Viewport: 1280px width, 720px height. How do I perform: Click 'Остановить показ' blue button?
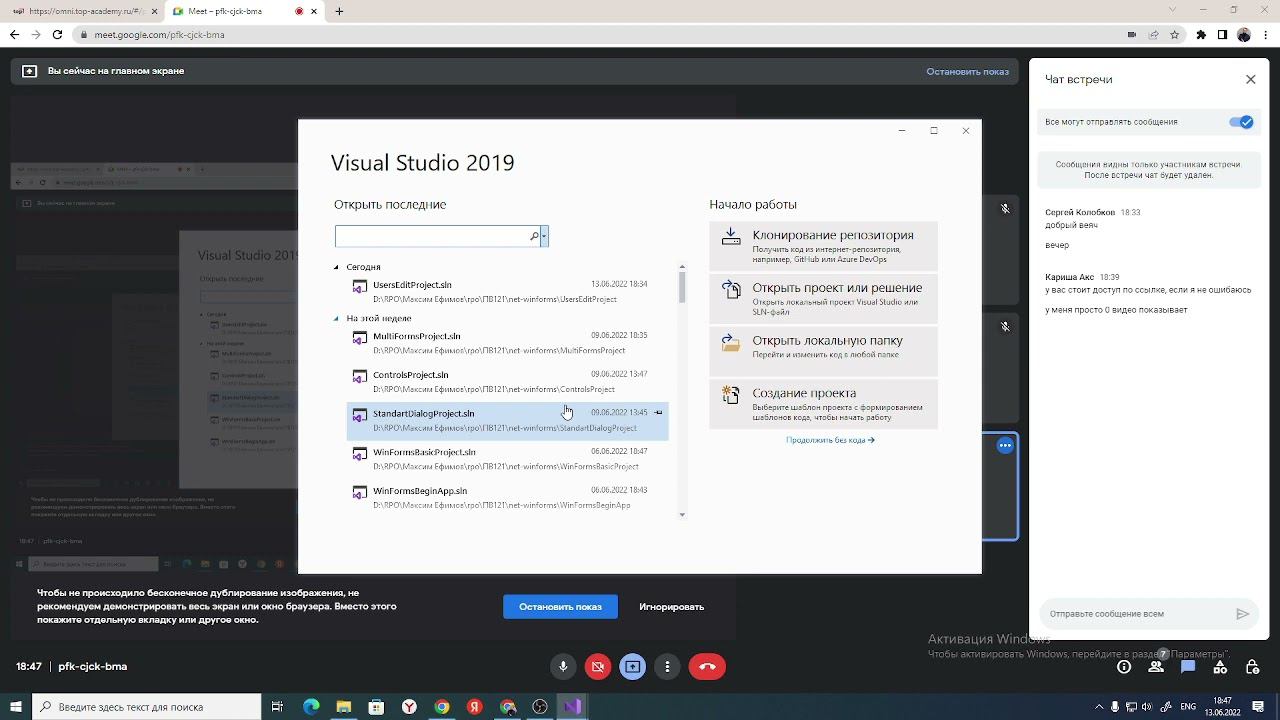[x=560, y=607]
